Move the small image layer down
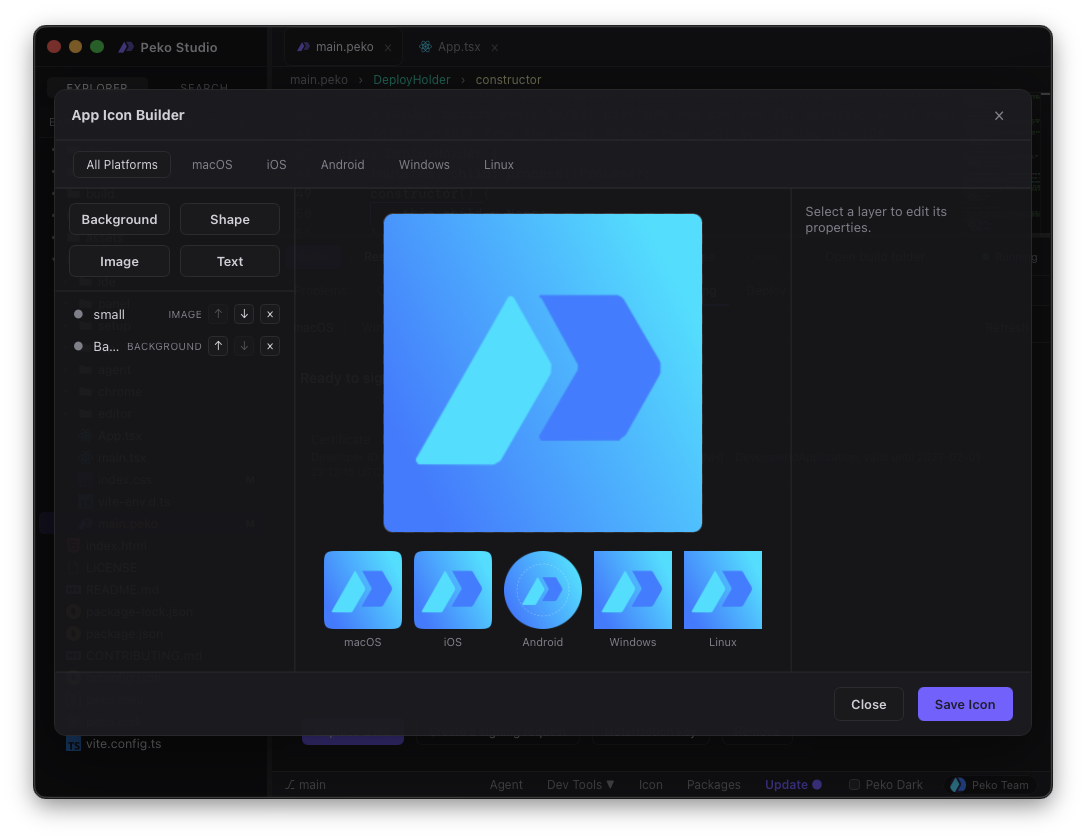1086x840 pixels. tap(244, 314)
